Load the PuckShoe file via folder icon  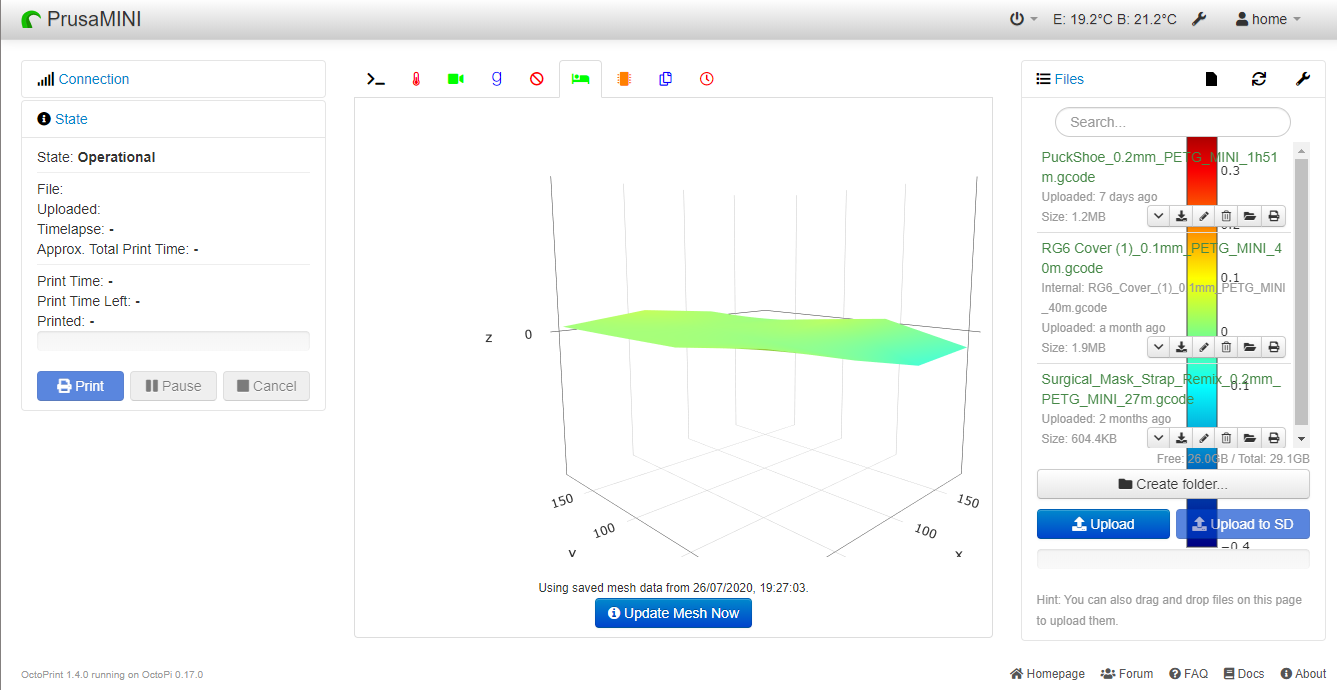(x=1250, y=215)
